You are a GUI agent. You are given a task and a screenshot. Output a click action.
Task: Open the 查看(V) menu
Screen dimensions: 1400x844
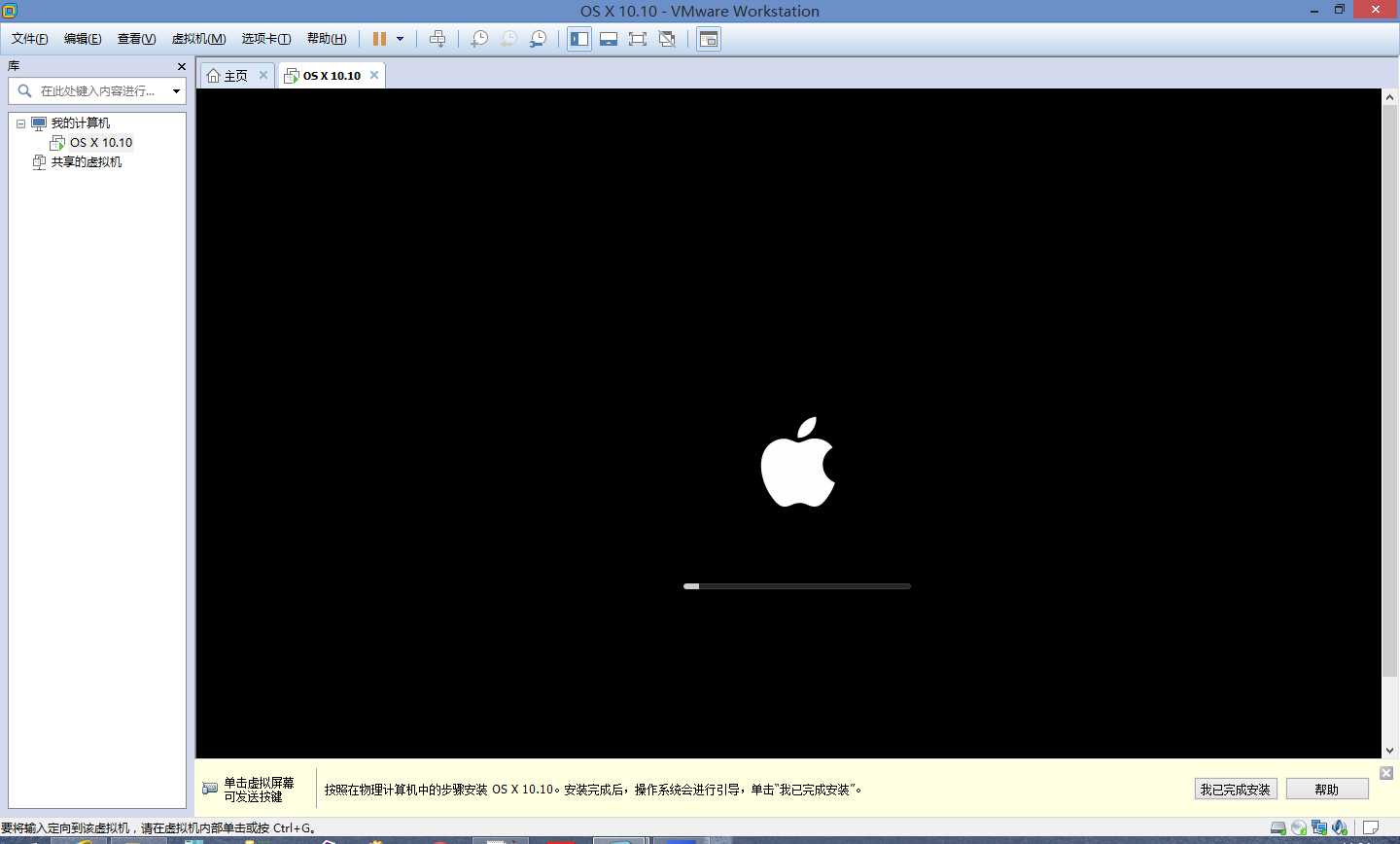coord(136,39)
